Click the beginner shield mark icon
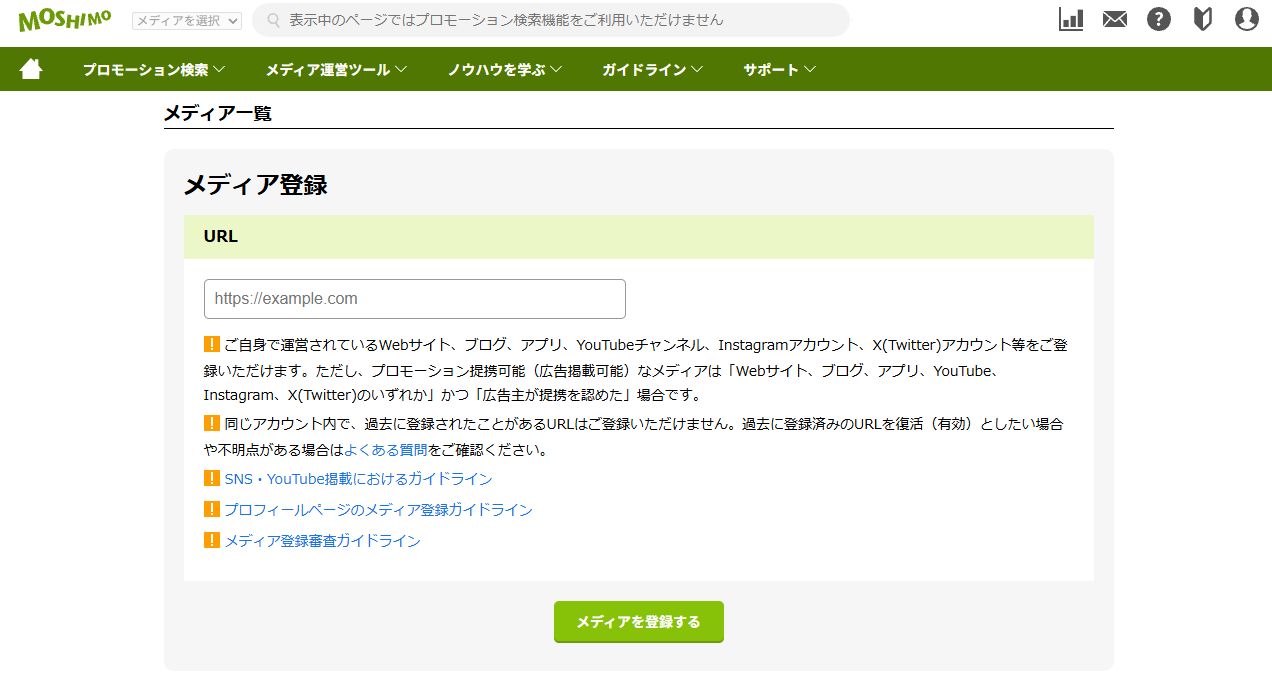This screenshot has width=1272, height=686. pyautogui.click(x=1203, y=19)
